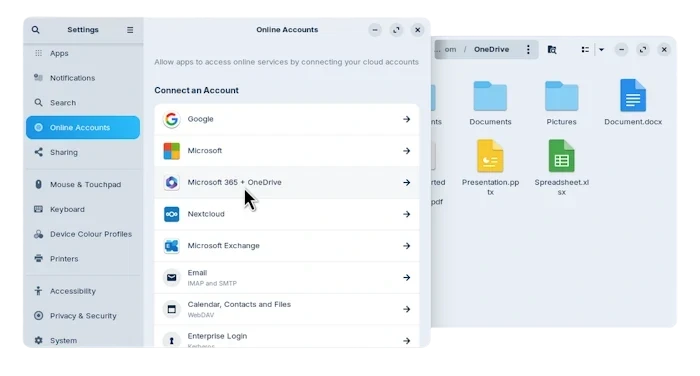Screen dimensions: 700x376
Task: Click arrow on Calendar, Contacts and Files row
Action: (x=406, y=309)
